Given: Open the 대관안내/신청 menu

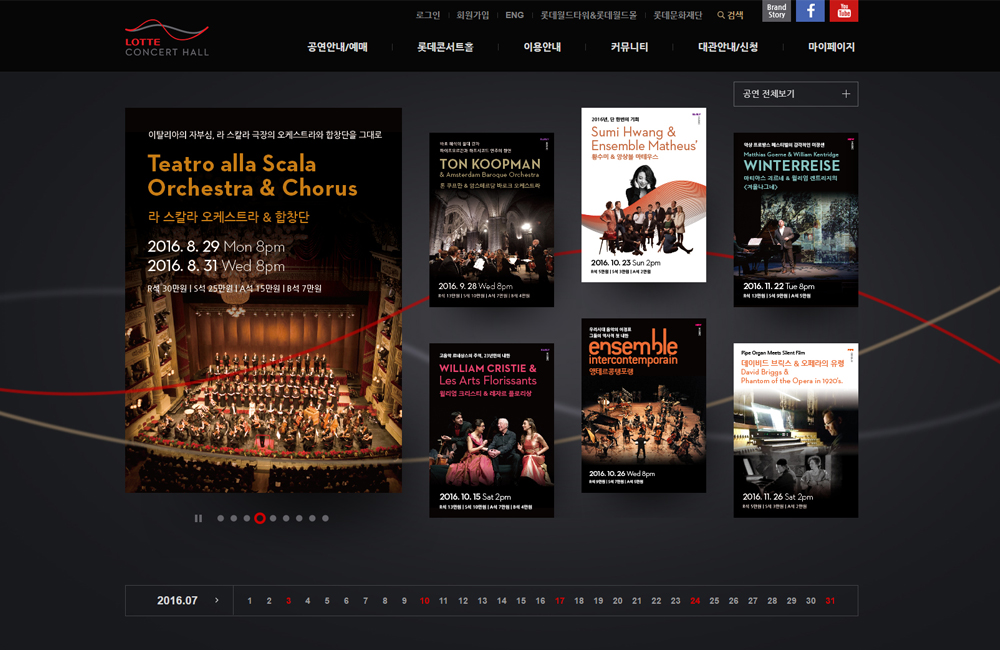Looking at the screenshot, I should click(728, 47).
